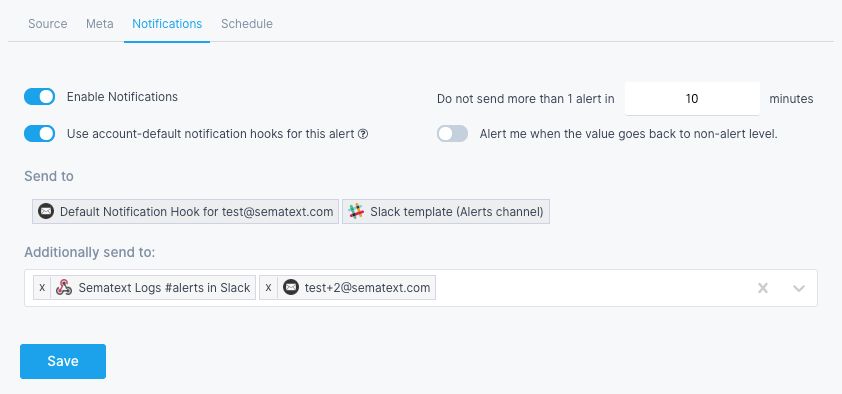The height and width of the screenshot is (394, 842).
Task: Select the Notifications tab
Action: (x=167, y=24)
